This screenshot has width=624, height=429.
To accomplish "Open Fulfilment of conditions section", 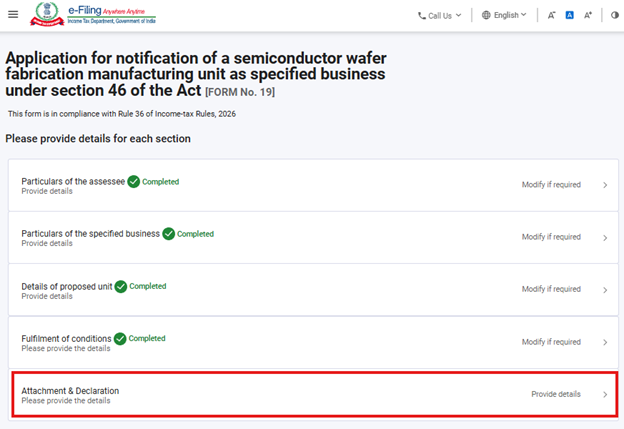I will click(x=68, y=338).
